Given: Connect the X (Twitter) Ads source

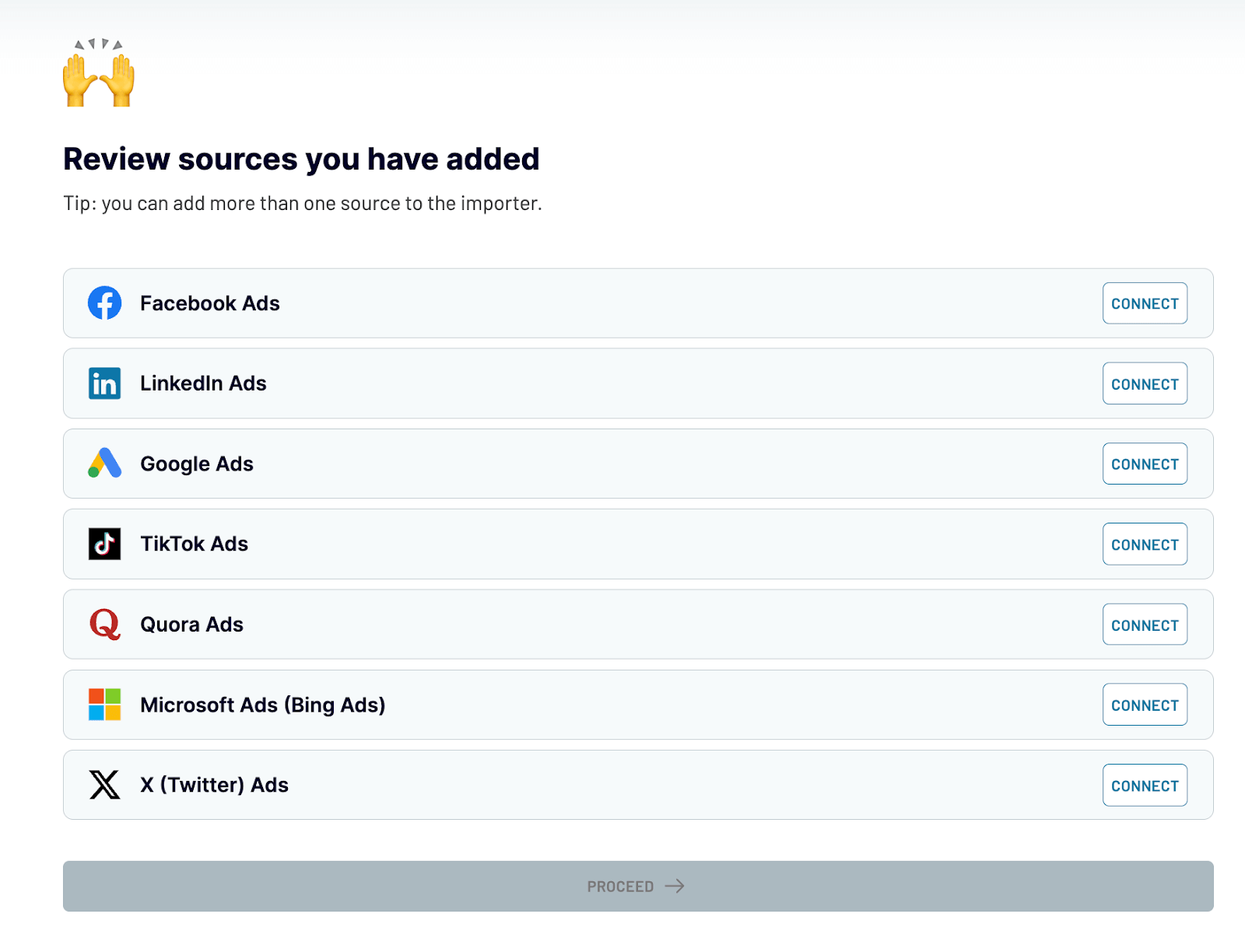Looking at the screenshot, I should (x=1145, y=785).
